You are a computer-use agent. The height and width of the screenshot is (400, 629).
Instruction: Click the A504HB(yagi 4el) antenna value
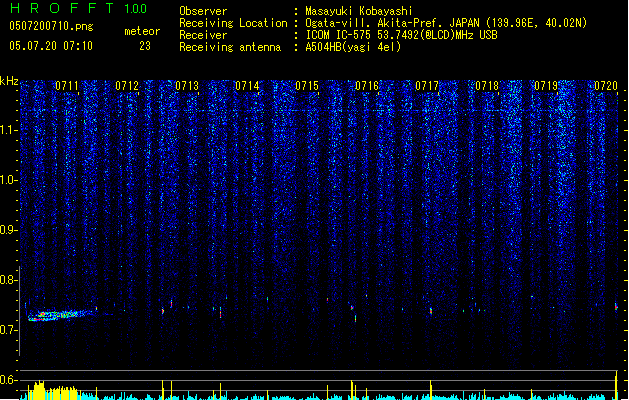pyautogui.click(x=353, y=47)
